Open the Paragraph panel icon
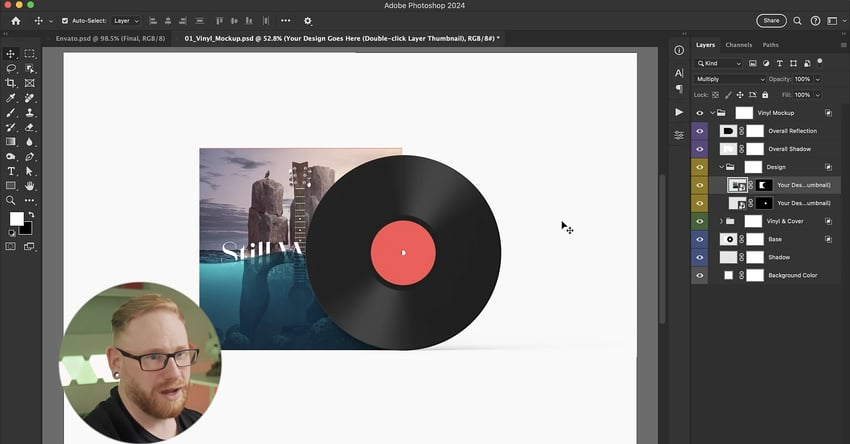850x444 pixels. (679, 88)
